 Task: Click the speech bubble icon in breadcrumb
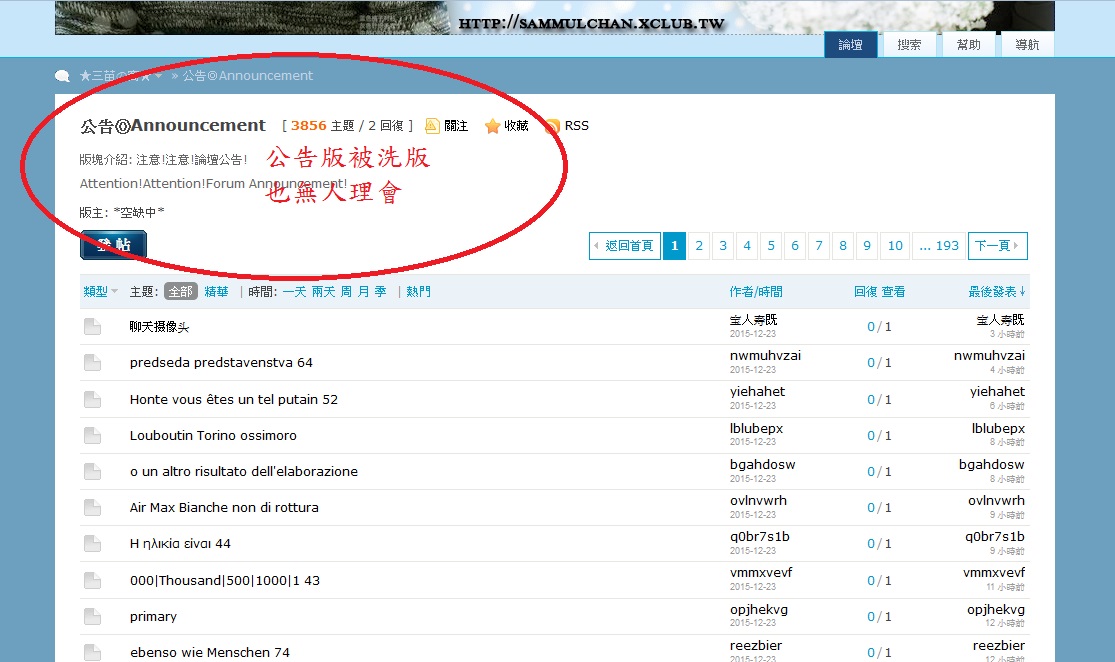(x=63, y=76)
